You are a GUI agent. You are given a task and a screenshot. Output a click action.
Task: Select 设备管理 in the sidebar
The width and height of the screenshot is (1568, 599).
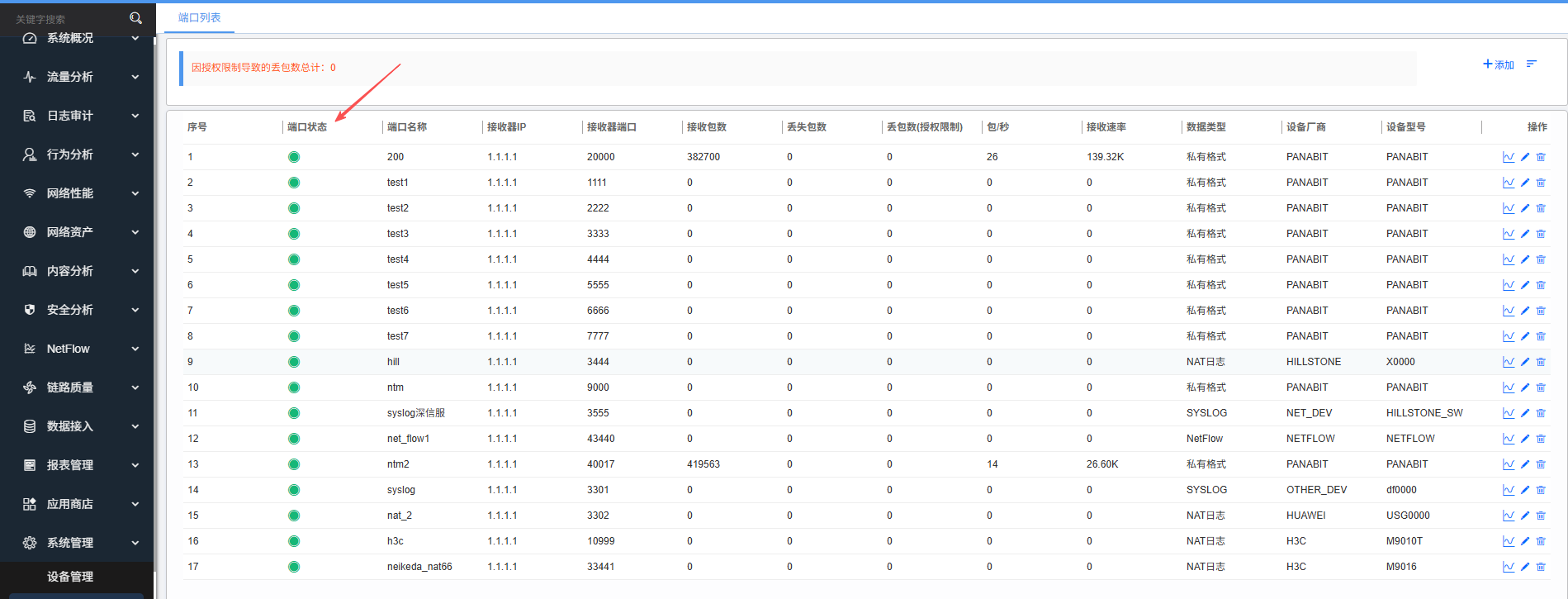(x=70, y=577)
